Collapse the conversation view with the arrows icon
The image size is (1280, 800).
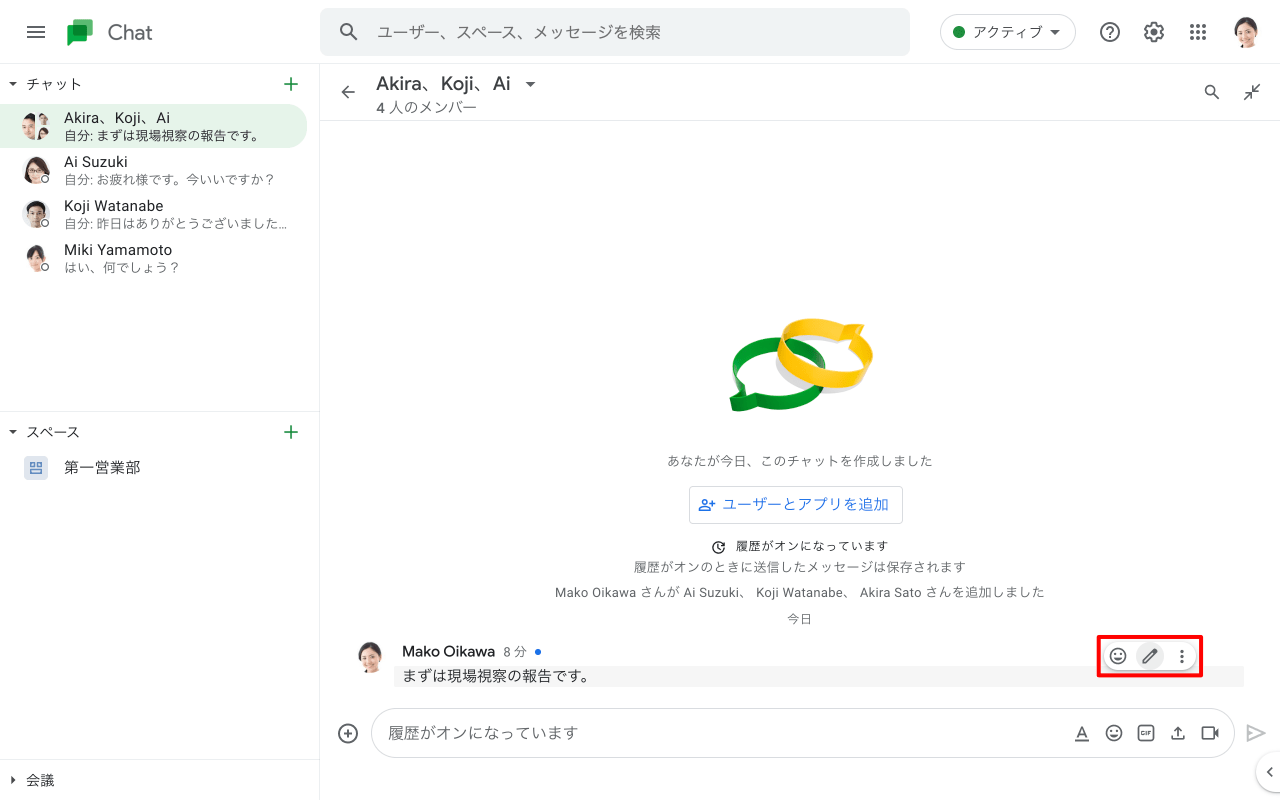pos(1252,92)
